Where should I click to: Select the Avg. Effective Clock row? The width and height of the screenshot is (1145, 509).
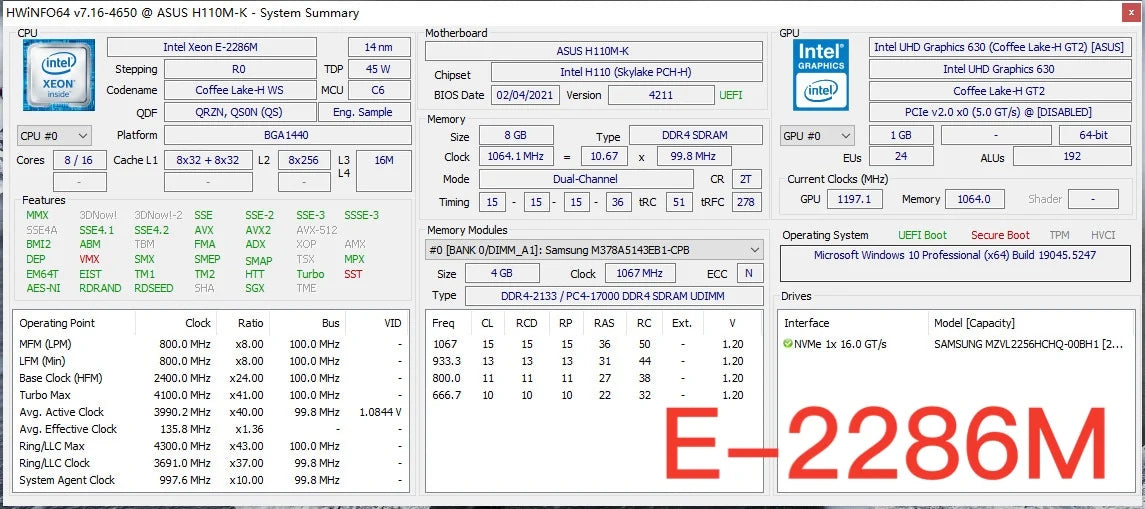211,429
